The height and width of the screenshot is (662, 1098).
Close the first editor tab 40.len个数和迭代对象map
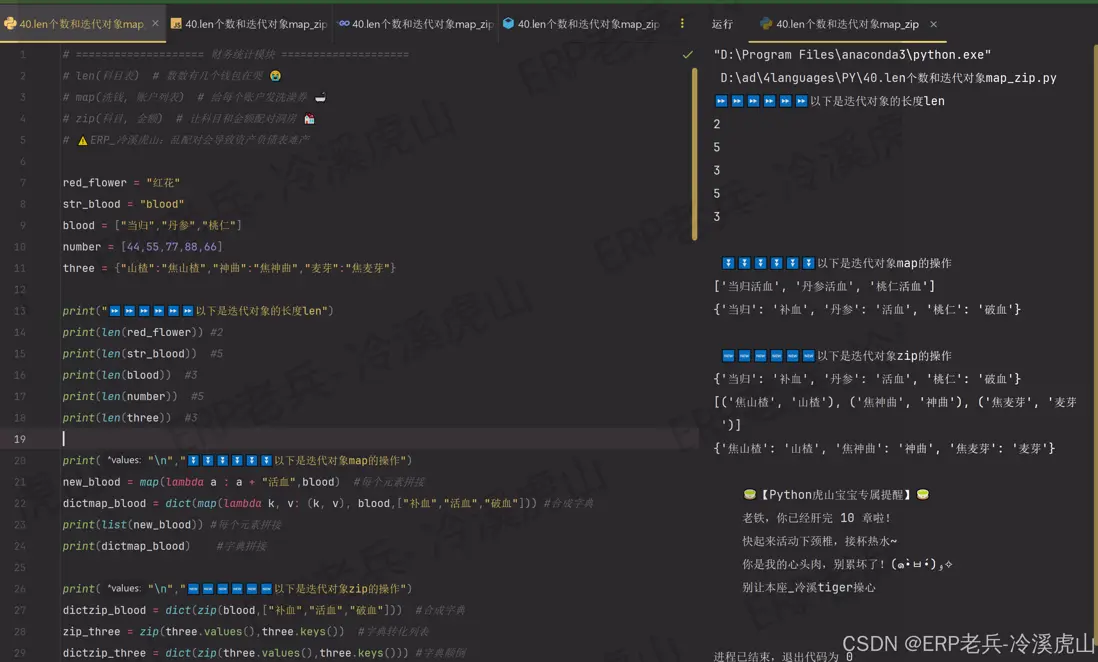(155, 24)
